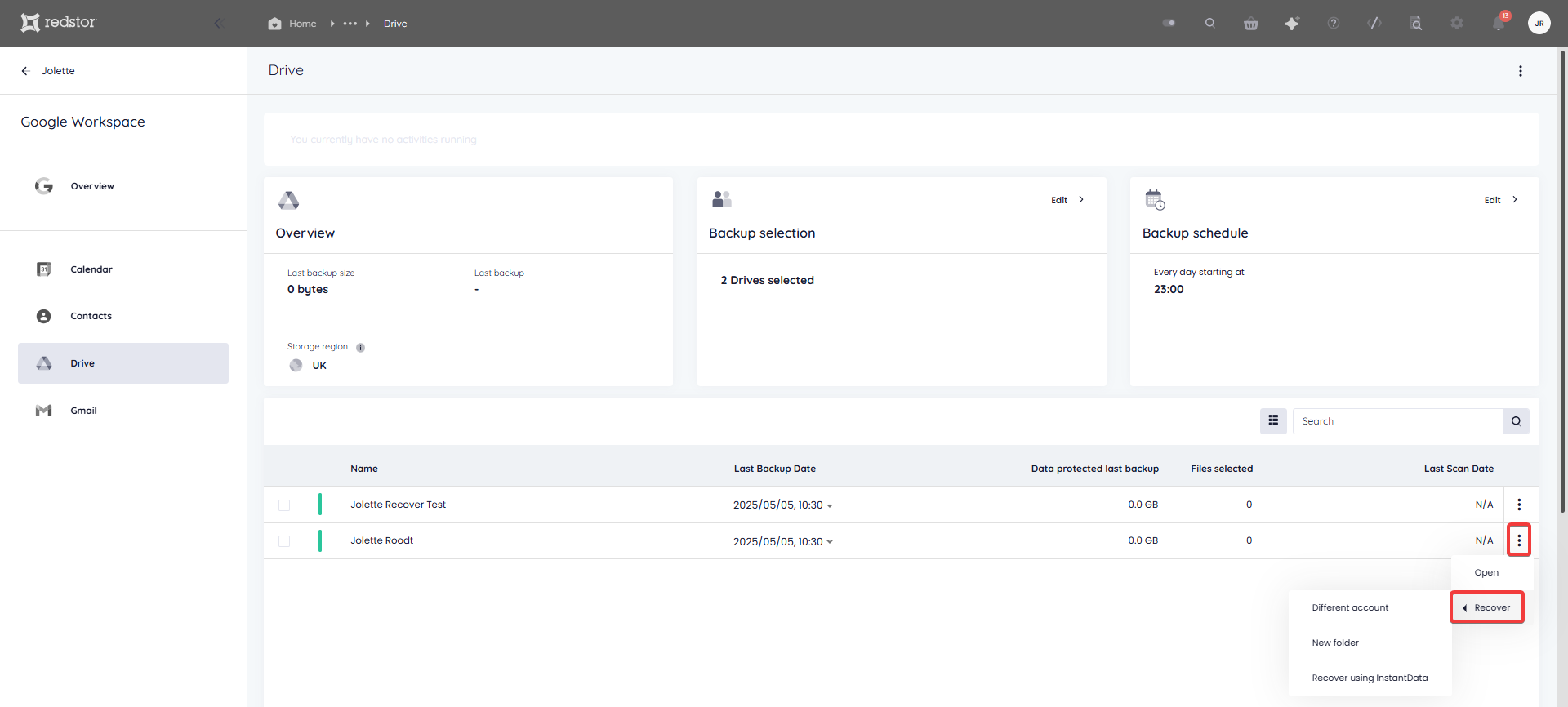Click the UK region globe icon
The width and height of the screenshot is (1568, 707).
point(296,366)
